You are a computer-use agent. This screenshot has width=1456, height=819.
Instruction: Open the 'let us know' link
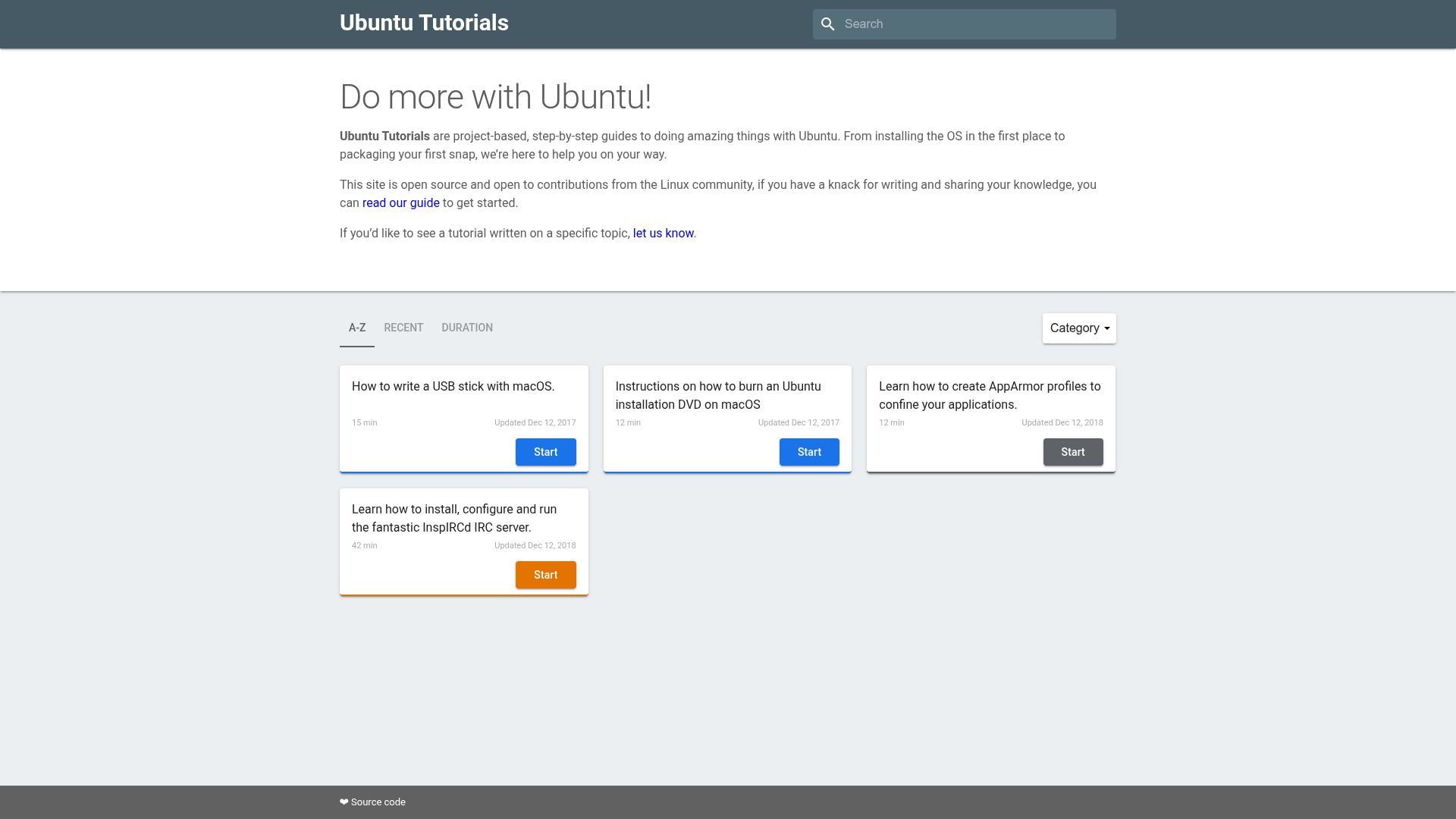point(663,234)
